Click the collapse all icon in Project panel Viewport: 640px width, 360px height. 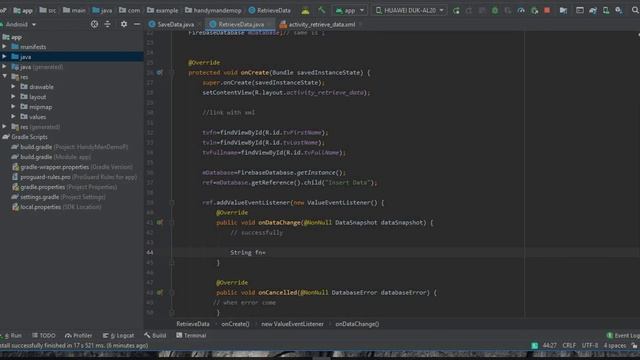click(x=107, y=24)
